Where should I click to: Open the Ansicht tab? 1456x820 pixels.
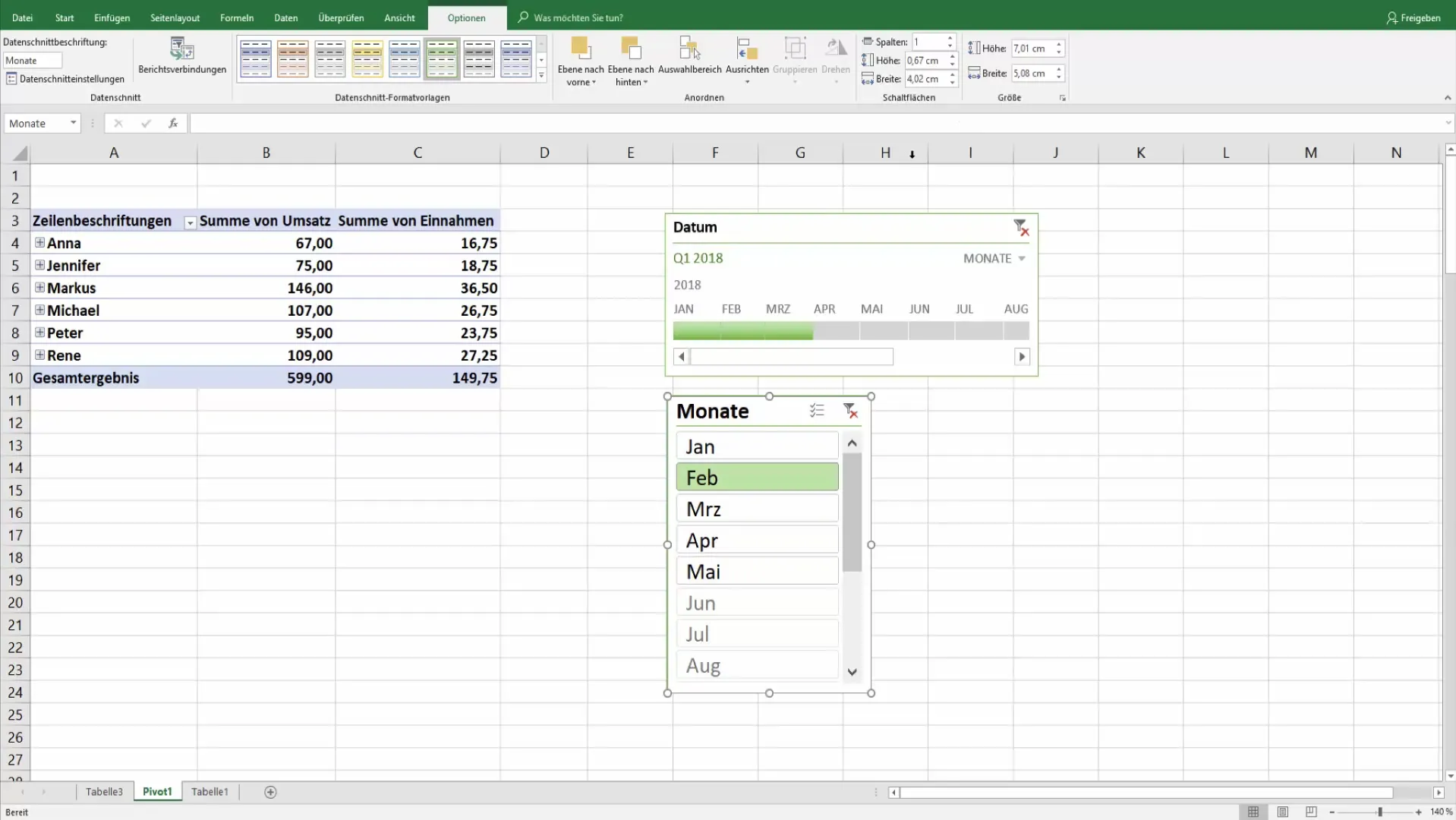[399, 17]
